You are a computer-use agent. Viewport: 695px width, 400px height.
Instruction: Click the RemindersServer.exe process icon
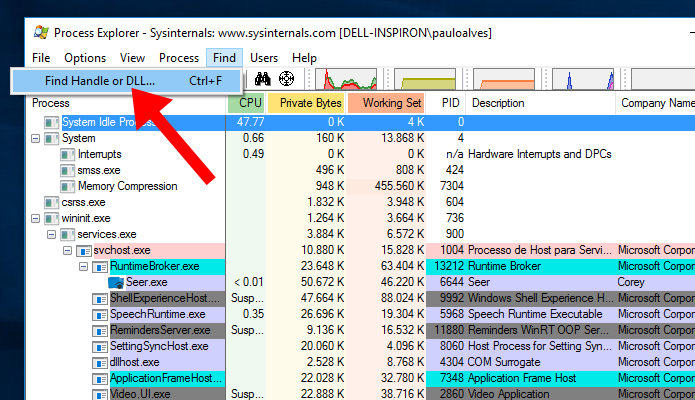click(x=100, y=330)
